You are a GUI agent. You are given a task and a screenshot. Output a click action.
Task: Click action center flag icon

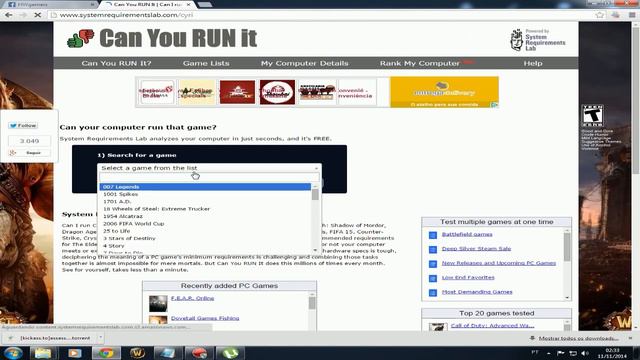pos(561,353)
